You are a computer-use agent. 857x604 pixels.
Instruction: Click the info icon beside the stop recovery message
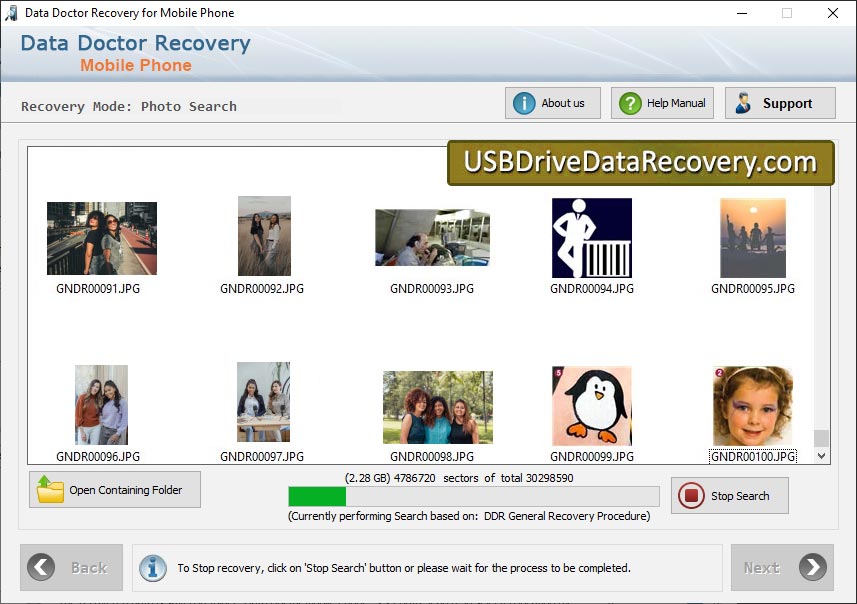(152, 567)
